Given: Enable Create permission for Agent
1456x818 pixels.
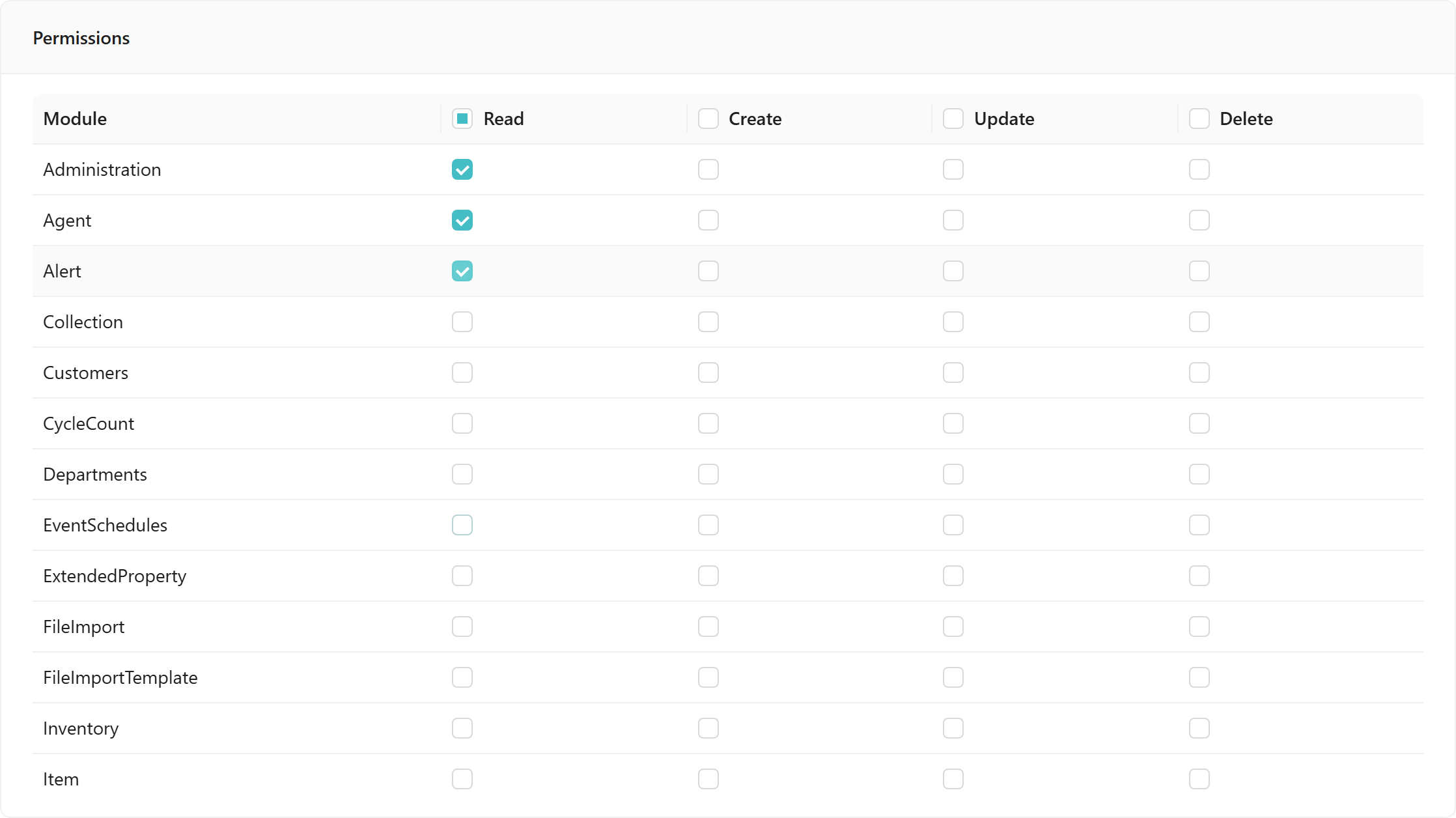Looking at the screenshot, I should (x=708, y=220).
